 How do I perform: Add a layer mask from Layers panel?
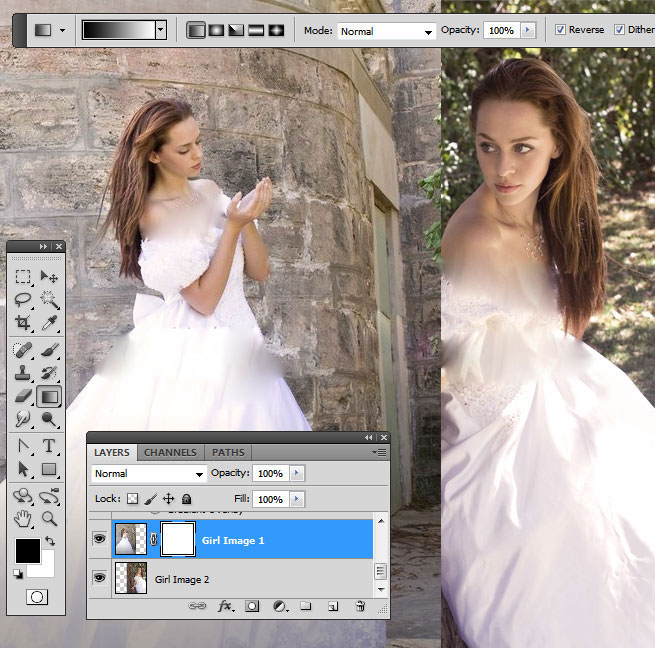252,606
